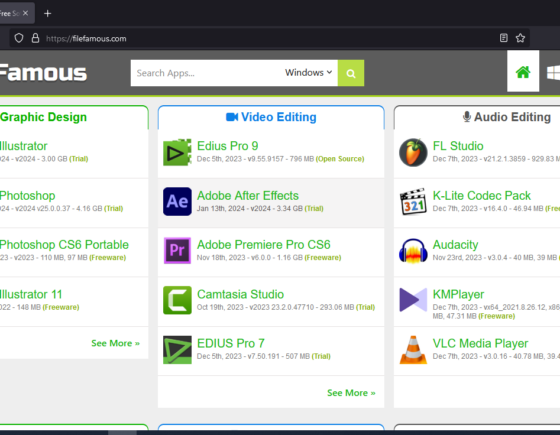Click the Premiere Pro Pr icon
Image resolution: width=560 pixels, height=435 pixels.
pos(177,250)
